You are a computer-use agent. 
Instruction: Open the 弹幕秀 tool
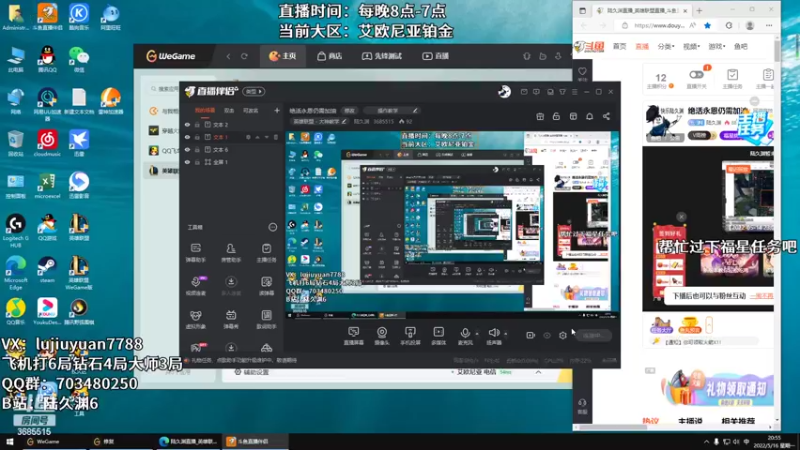click(231, 319)
